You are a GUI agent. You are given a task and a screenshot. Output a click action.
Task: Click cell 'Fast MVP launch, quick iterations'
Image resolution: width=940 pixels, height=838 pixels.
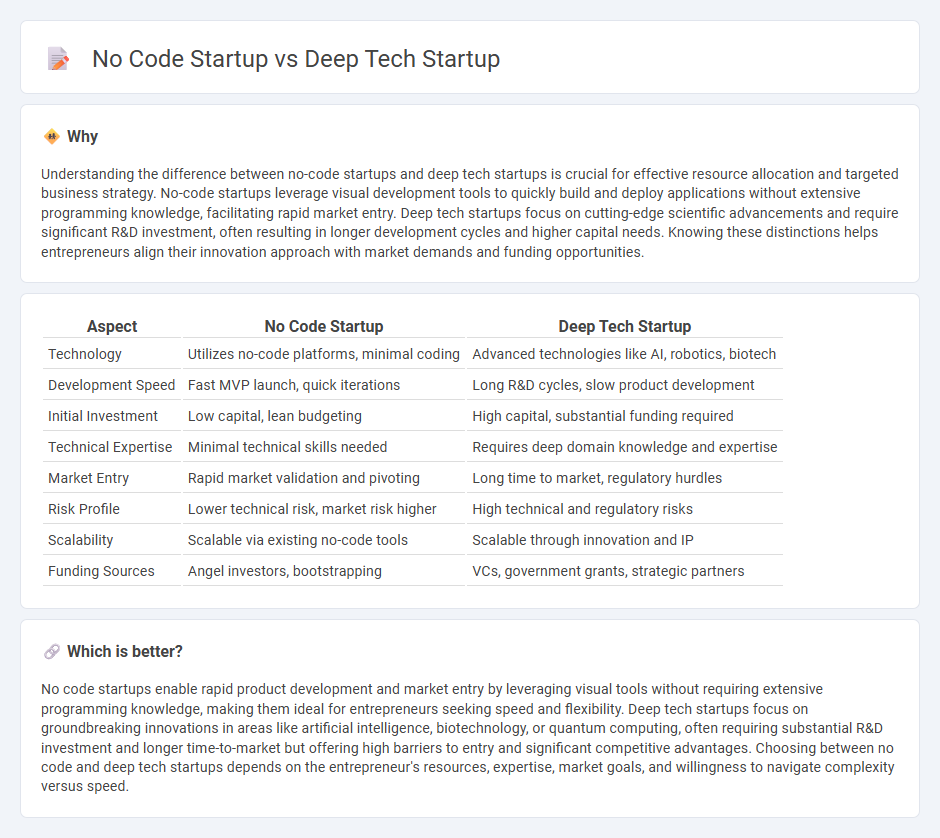click(294, 385)
